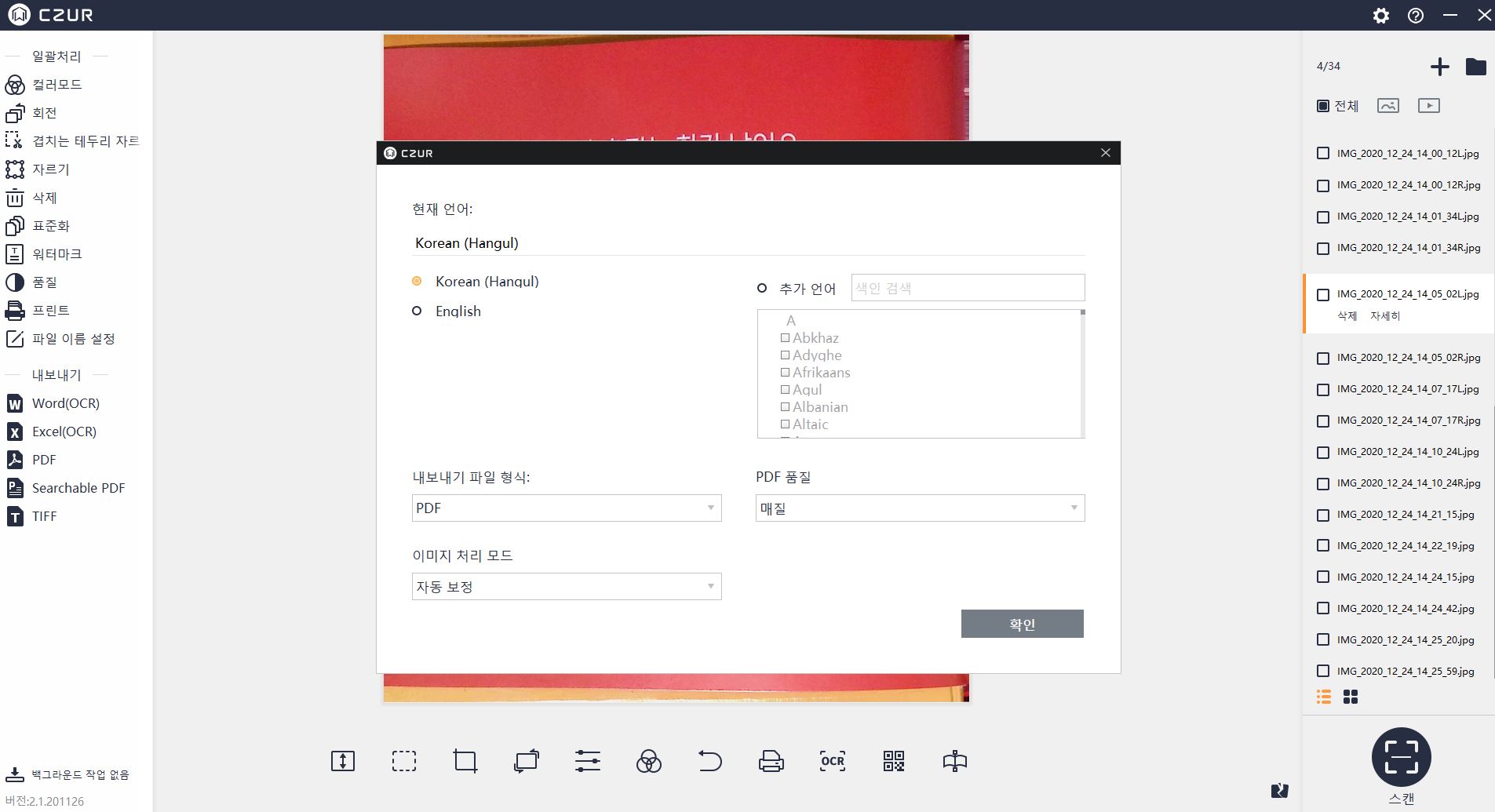Check IMG_2020_12_24_14_05_02L.jpg checkbox
This screenshot has width=1495, height=812.
1323,295
